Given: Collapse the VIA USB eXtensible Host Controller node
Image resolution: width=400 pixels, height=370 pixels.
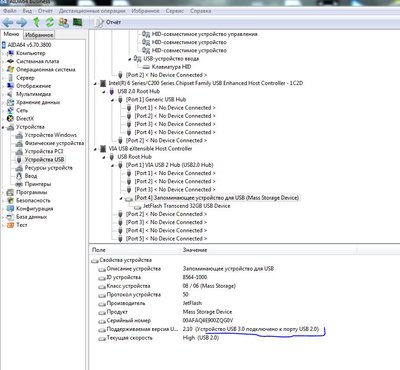Looking at the screenshot, I should pyautogui.click(x=95, y=149).
